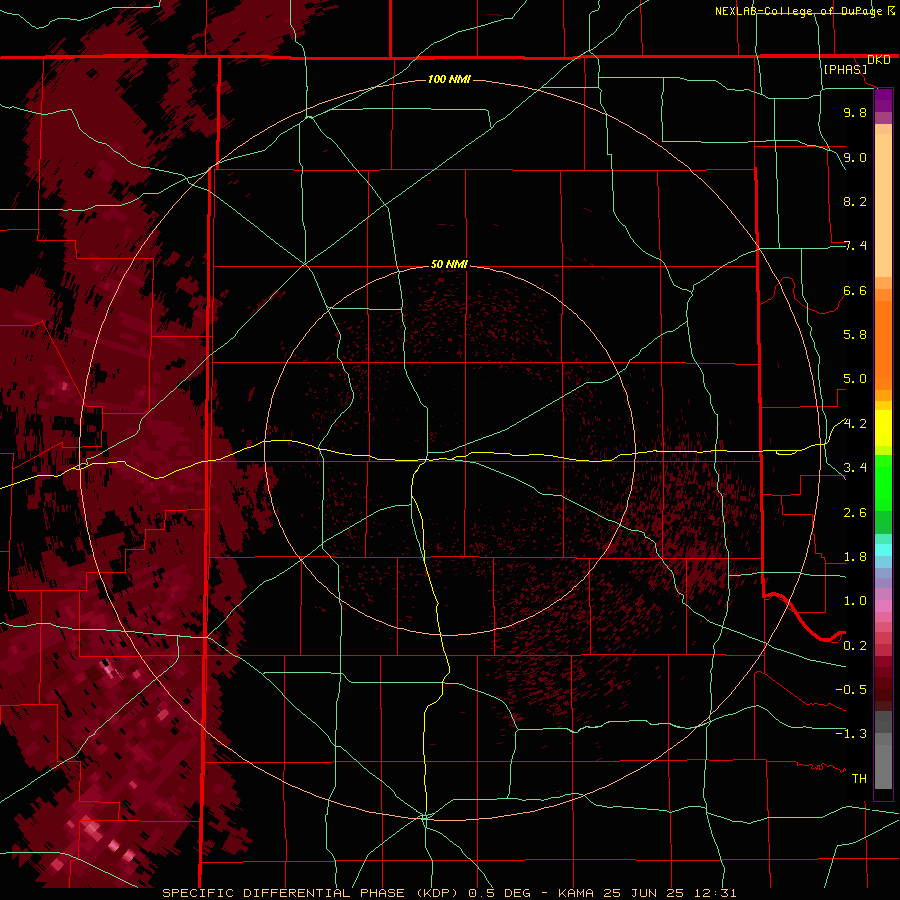Click the gray segment of the color bar
This screenshot has width=900, height=900.
(x=883, y=749)
